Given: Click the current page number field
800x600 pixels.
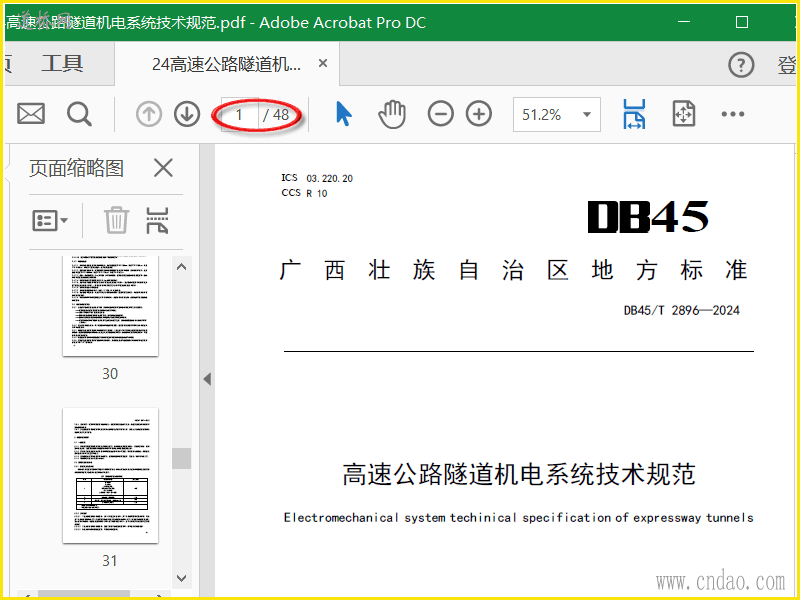Looking at the screenshot, I should tap(239, 114).
